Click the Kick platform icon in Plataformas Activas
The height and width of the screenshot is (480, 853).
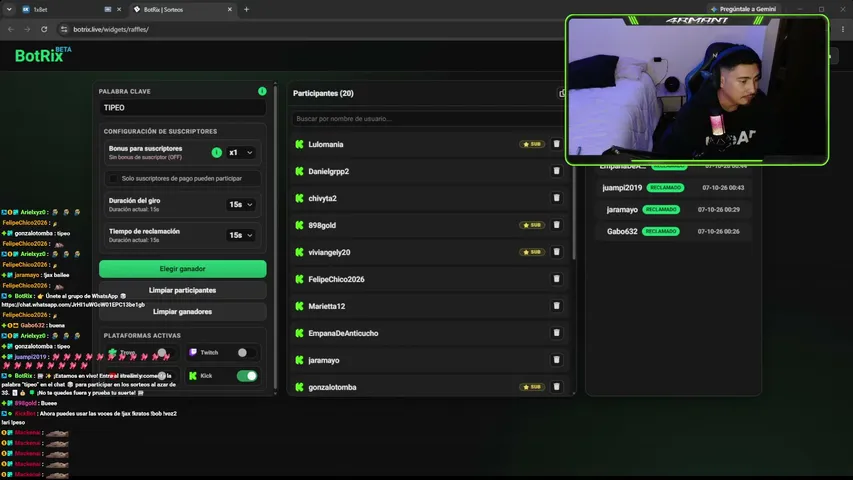(x=193, y=376)
